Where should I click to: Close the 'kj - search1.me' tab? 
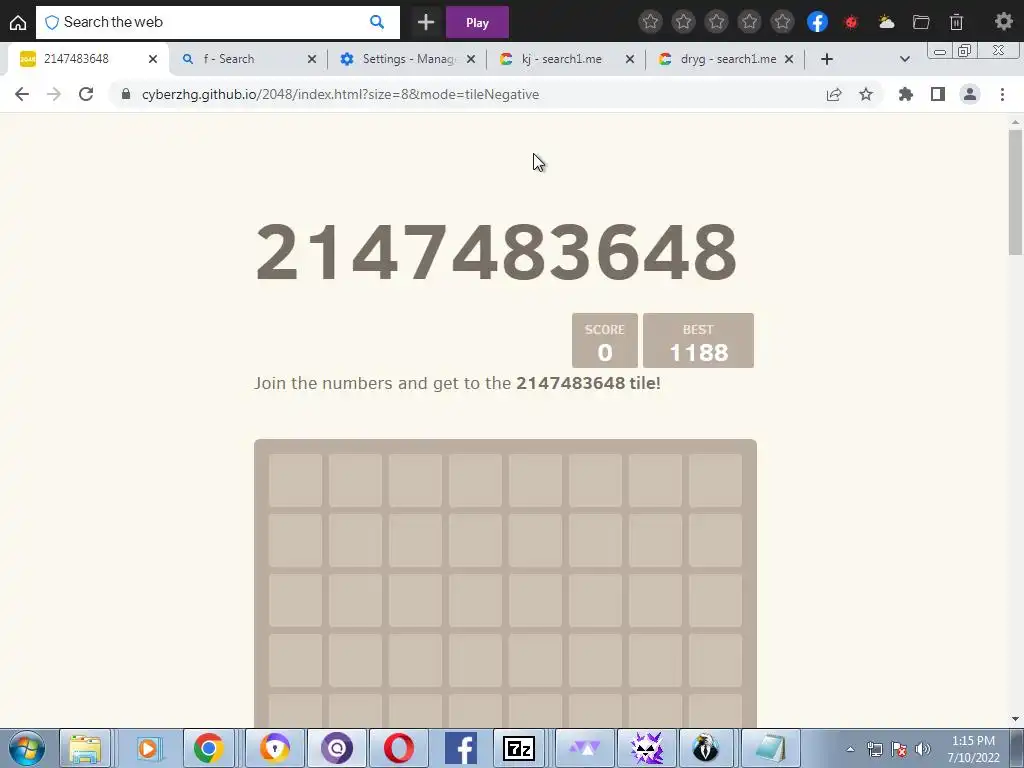630,59
